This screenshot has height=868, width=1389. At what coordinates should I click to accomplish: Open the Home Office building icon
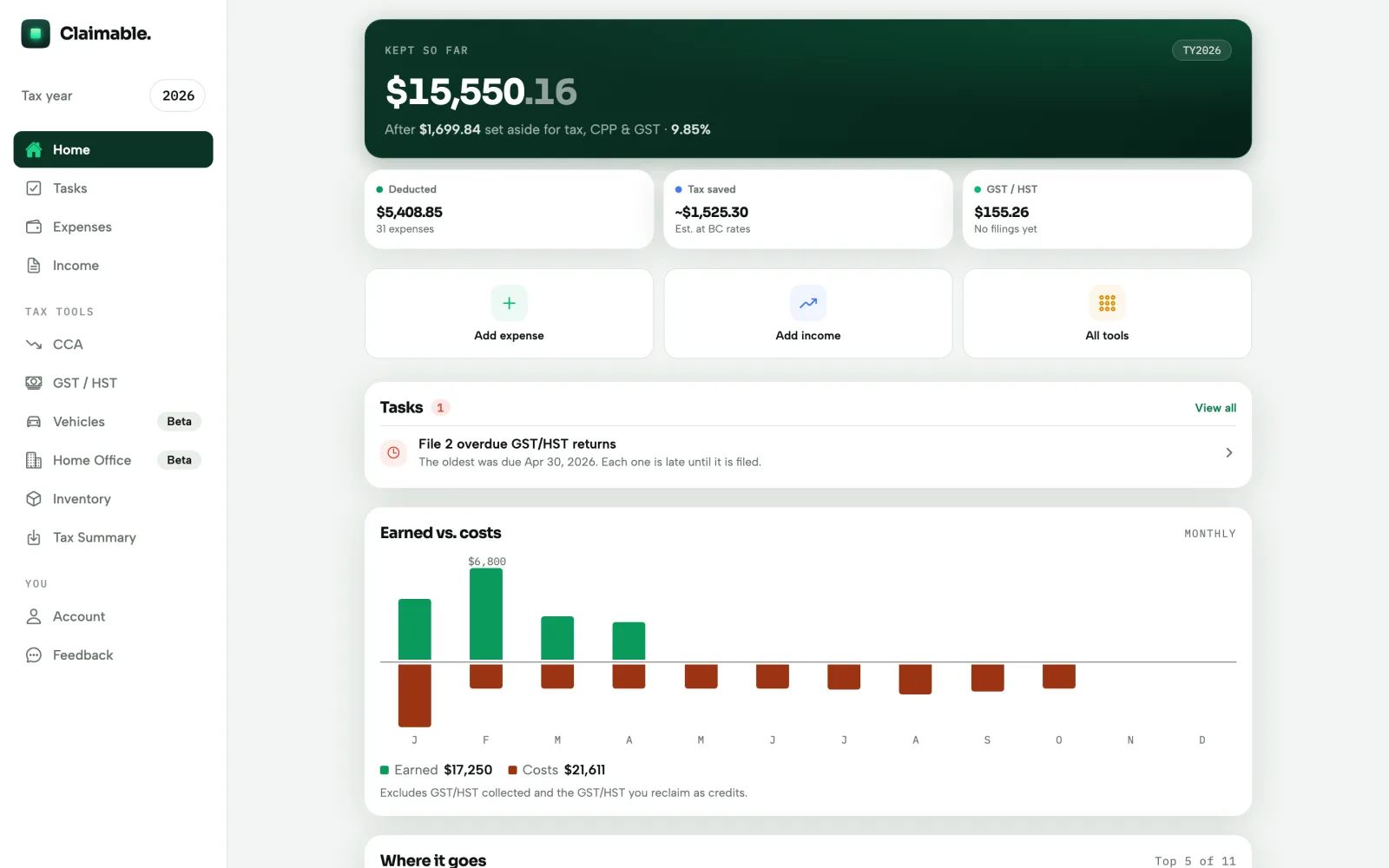[x=34, y=460]
